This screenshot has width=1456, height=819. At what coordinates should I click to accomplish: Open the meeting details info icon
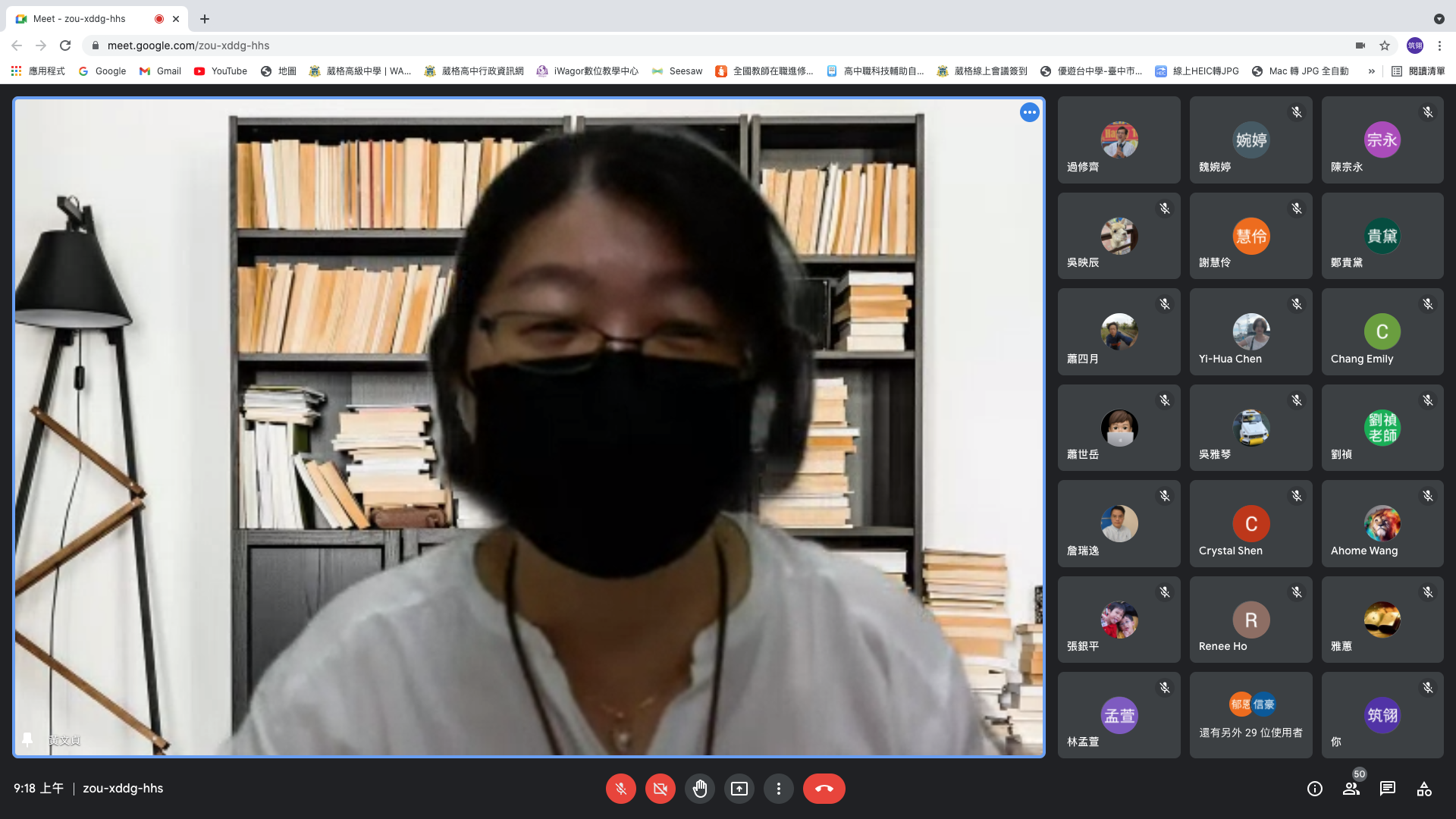coord(1314,789)
